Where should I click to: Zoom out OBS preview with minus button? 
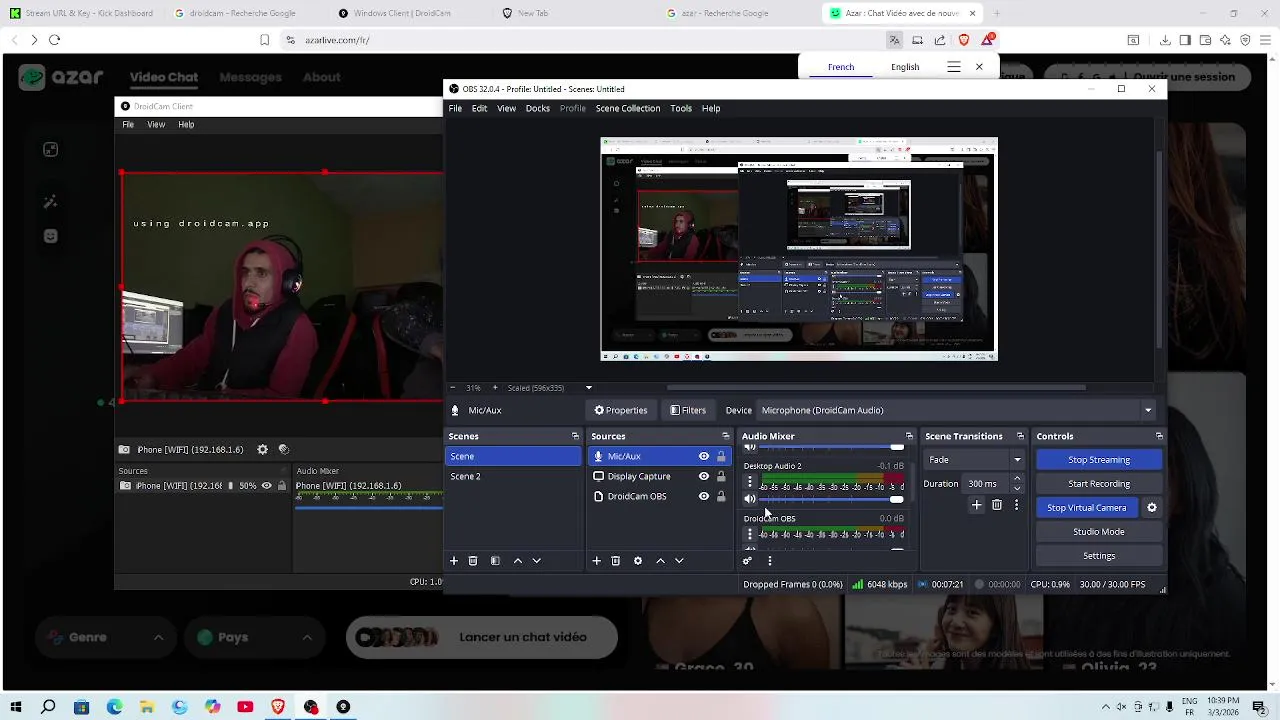453,388
